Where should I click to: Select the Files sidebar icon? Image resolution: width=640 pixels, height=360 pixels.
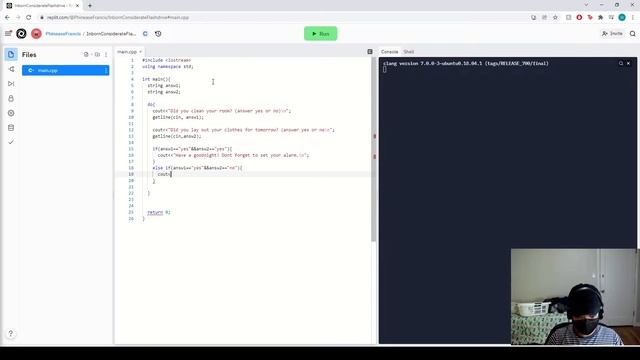(11, 54)
